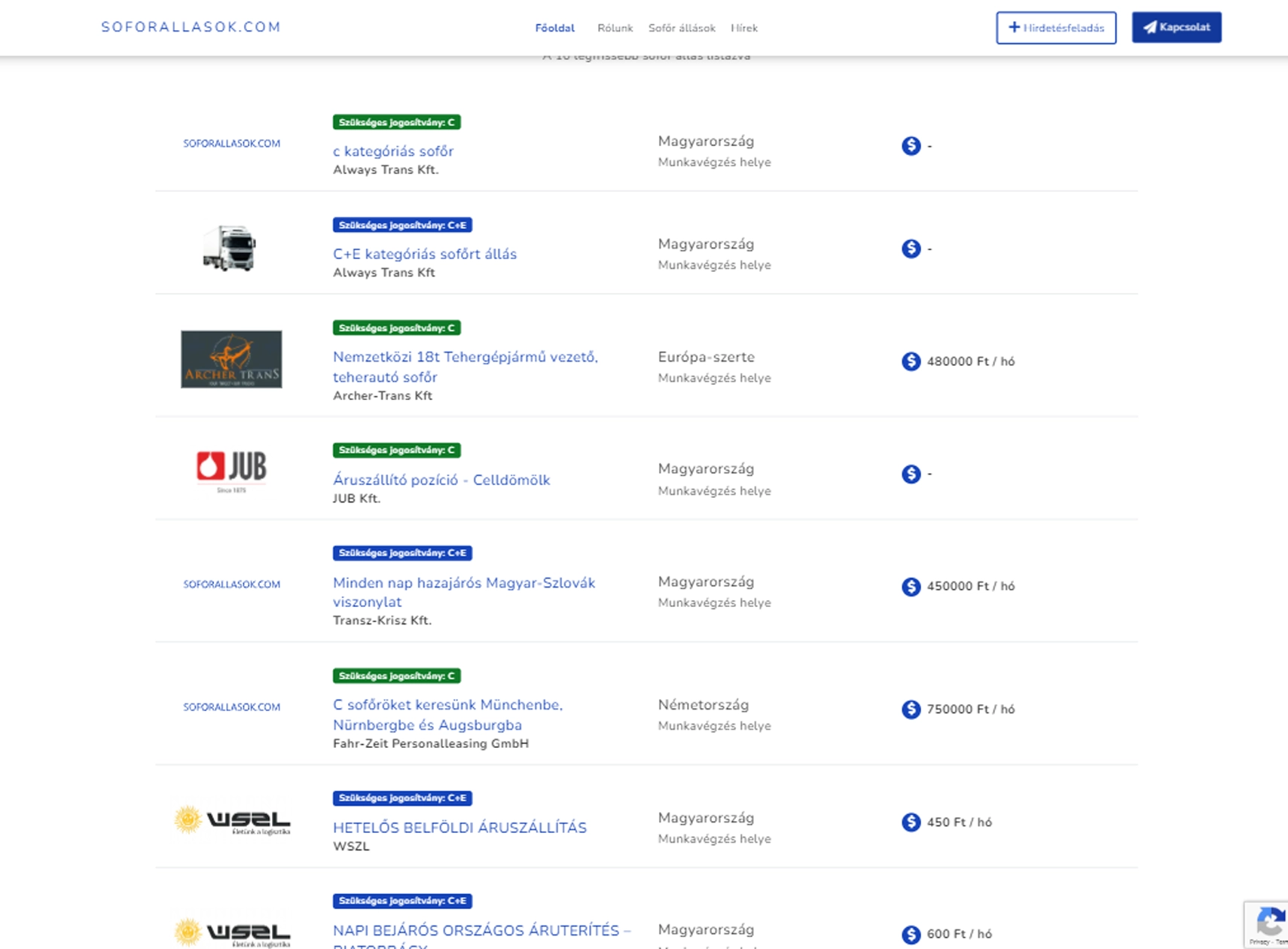Click C+E license badge above C+E kategóriás sofőrt
Image resolution: width=1288 pixels, height=949 pixels.
402,225
